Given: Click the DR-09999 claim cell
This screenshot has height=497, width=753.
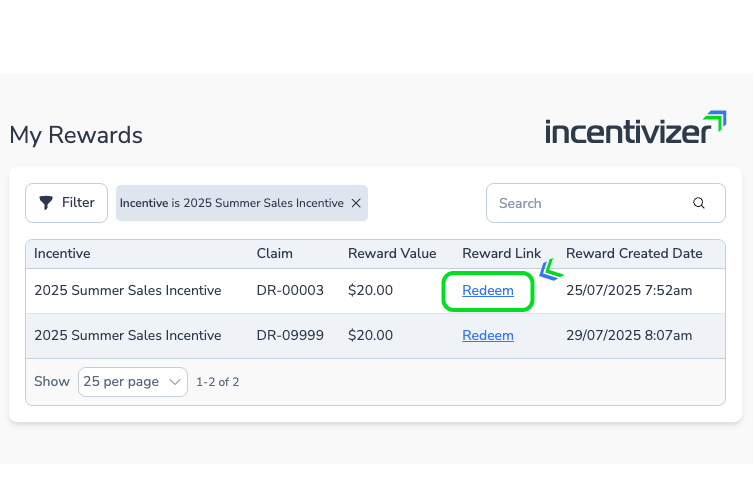Looking at the screenshot, I should coord(290,336).
